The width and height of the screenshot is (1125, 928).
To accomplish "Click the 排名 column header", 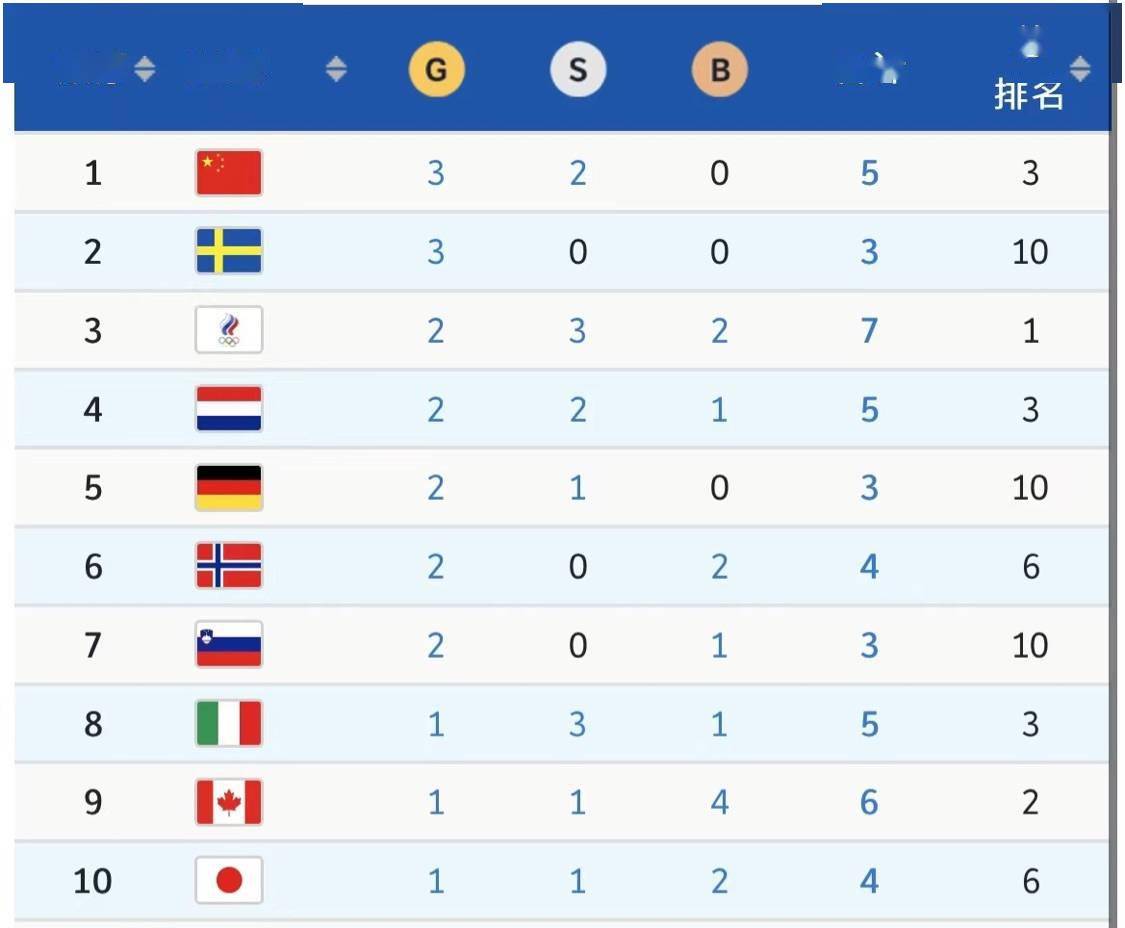I will tap(1028, 95).
